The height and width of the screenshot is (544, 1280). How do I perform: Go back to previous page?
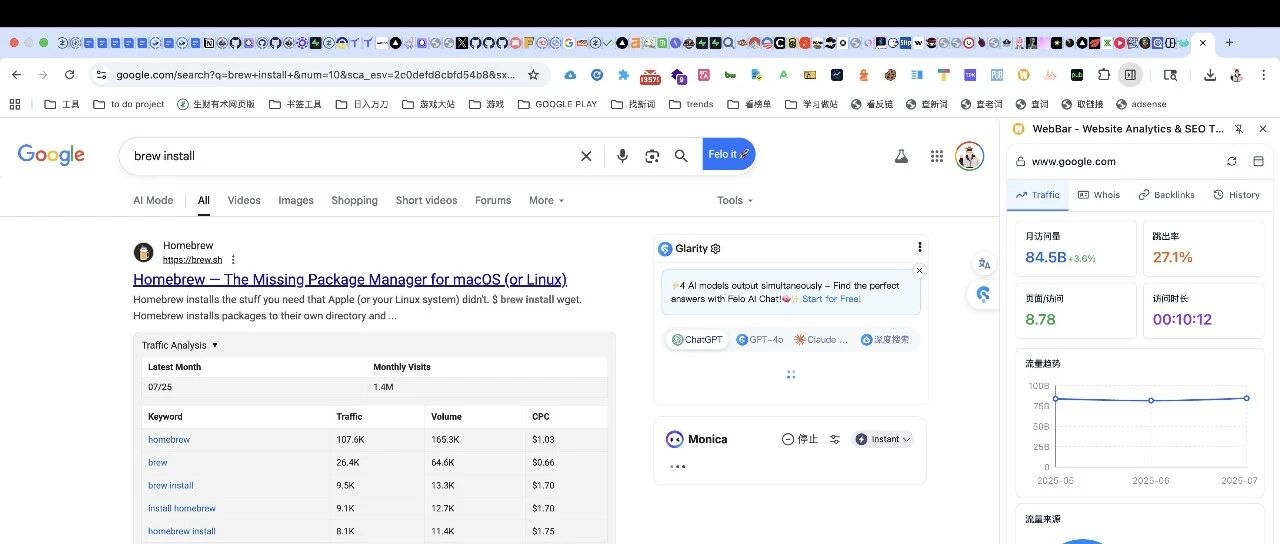point(17,75)
